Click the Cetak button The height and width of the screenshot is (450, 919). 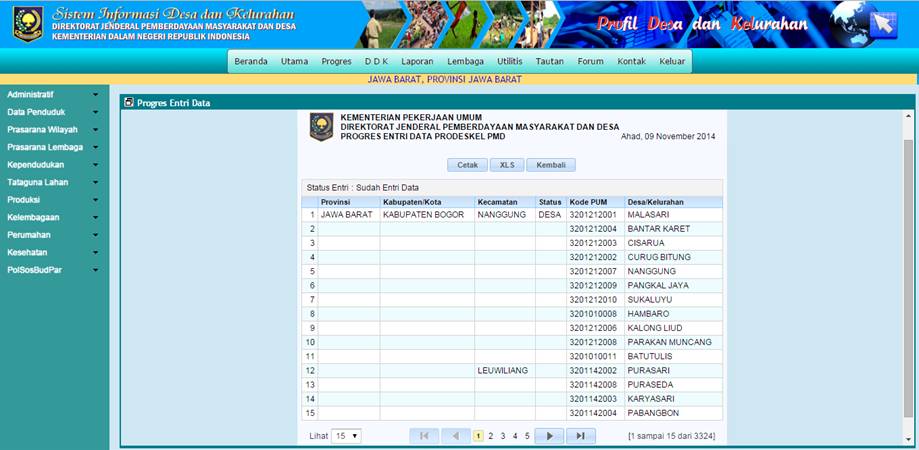467,165
